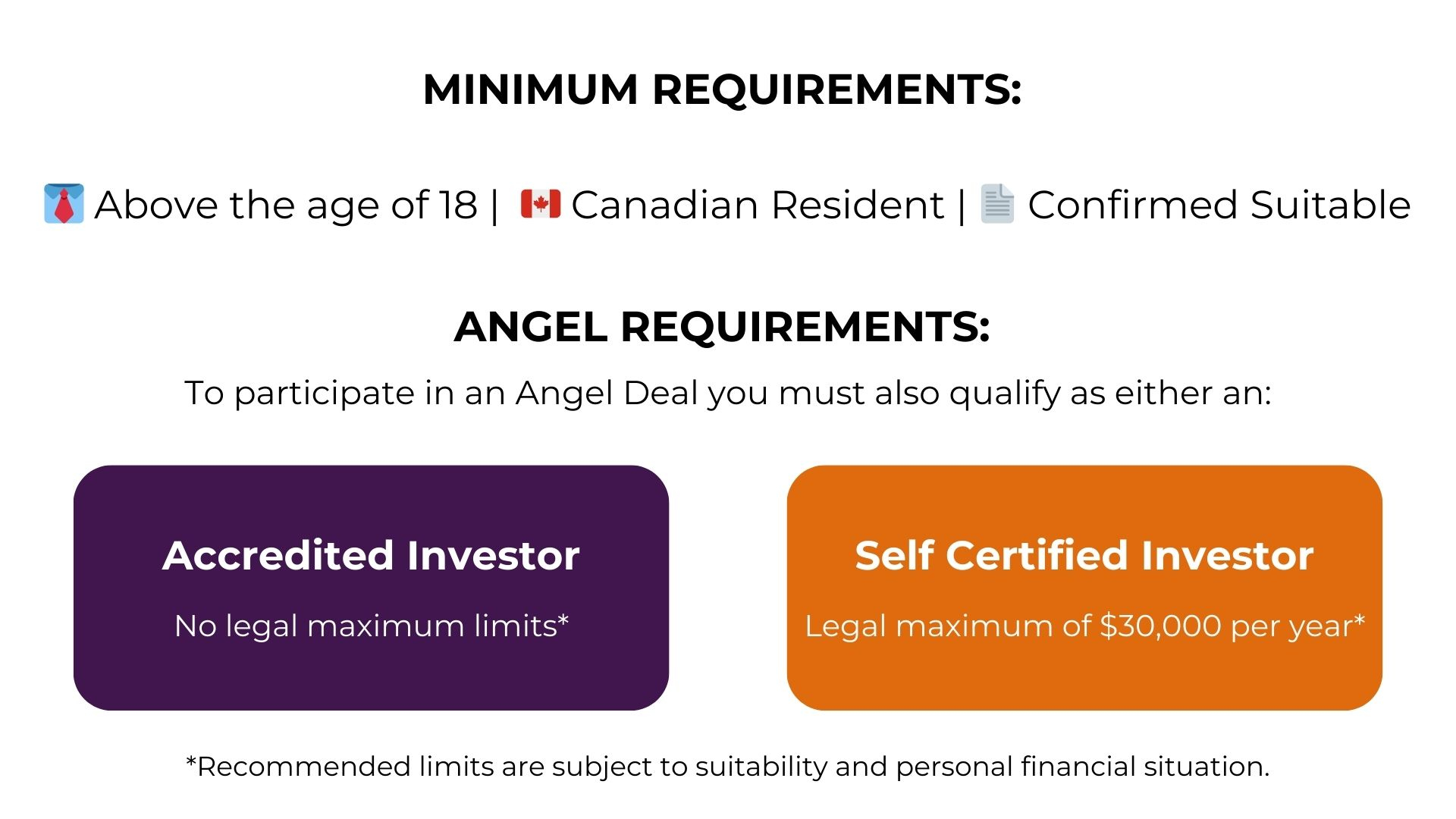
Task: Click 'No legal maximum limits*' text
Action: pos(372,626)
